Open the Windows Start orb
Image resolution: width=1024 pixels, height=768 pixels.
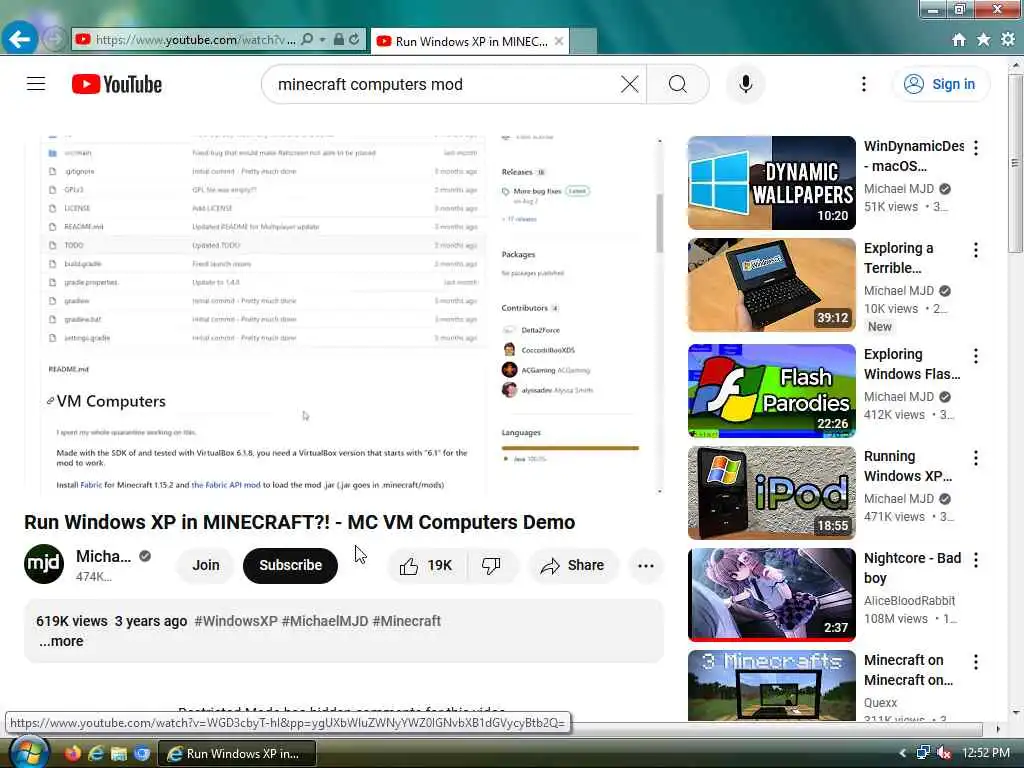click(x=28, y=752)
